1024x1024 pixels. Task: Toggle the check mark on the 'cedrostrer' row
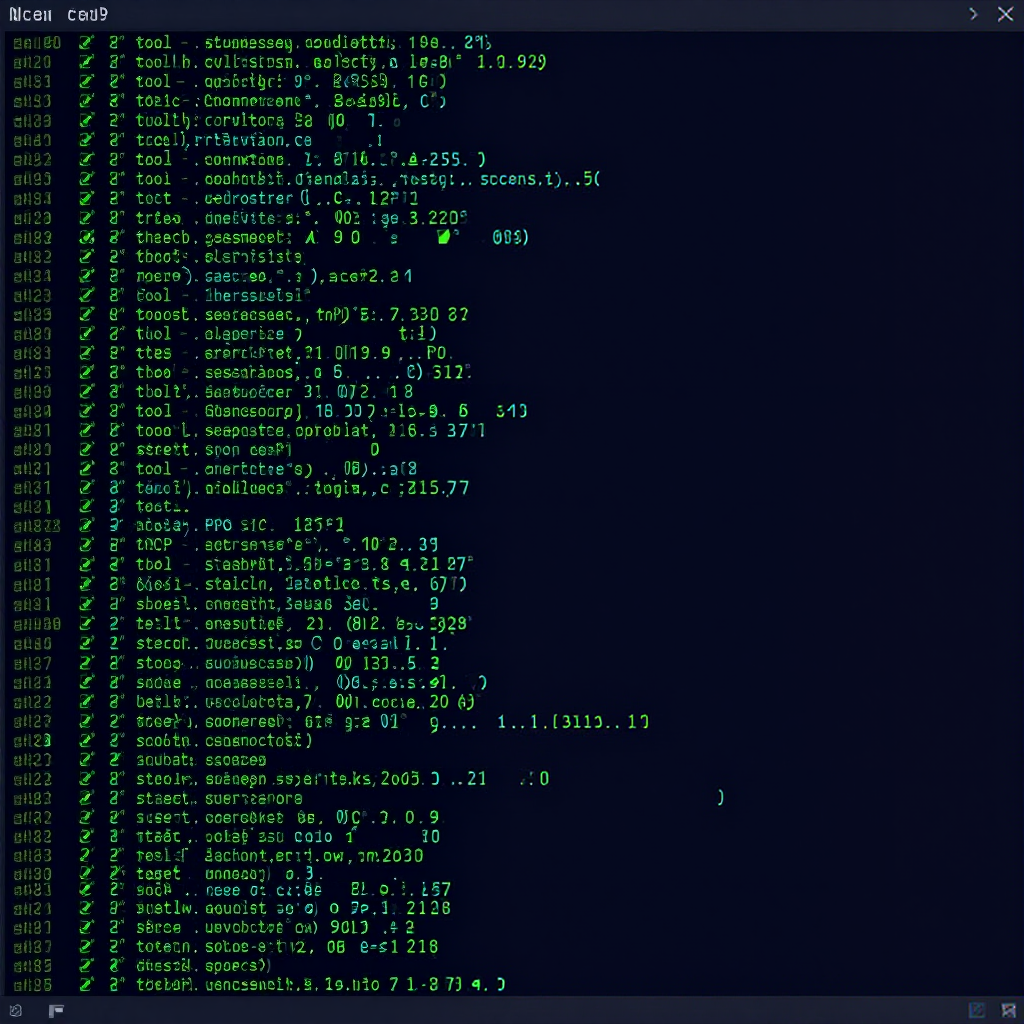pyautogui.click(x=86, y=199)
